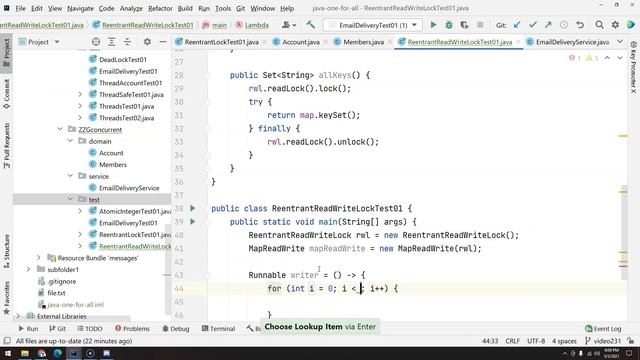Collapse the ZZGconcurrent folder
The height and width of the screenshot is (360, 640).
click(60, 129)
